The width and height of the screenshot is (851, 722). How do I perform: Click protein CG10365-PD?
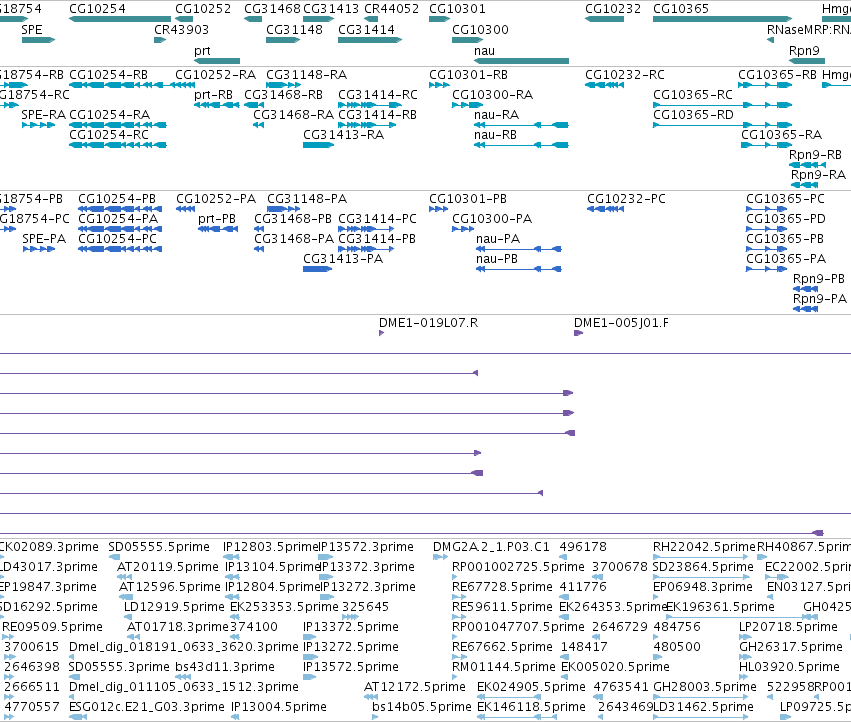tap(786, 219)
